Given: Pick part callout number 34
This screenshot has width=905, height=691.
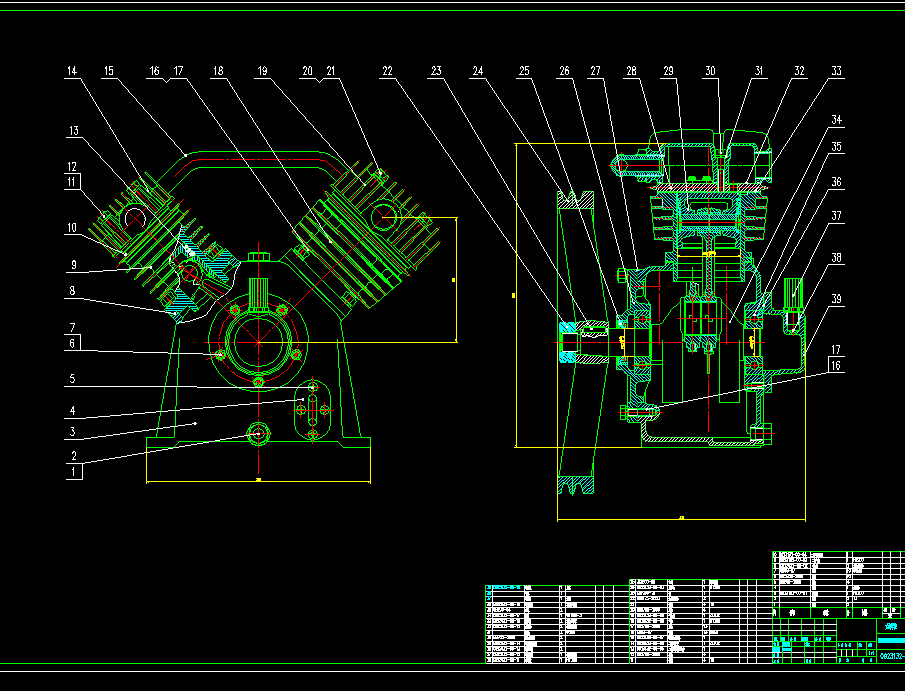Looking at the screenshot, I should 836,120.
